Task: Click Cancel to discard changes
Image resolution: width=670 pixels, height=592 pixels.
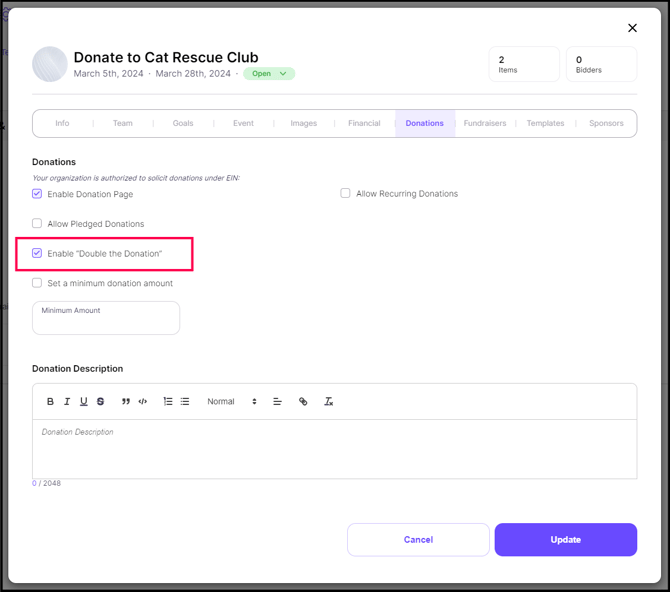Action: pos(418,540)
